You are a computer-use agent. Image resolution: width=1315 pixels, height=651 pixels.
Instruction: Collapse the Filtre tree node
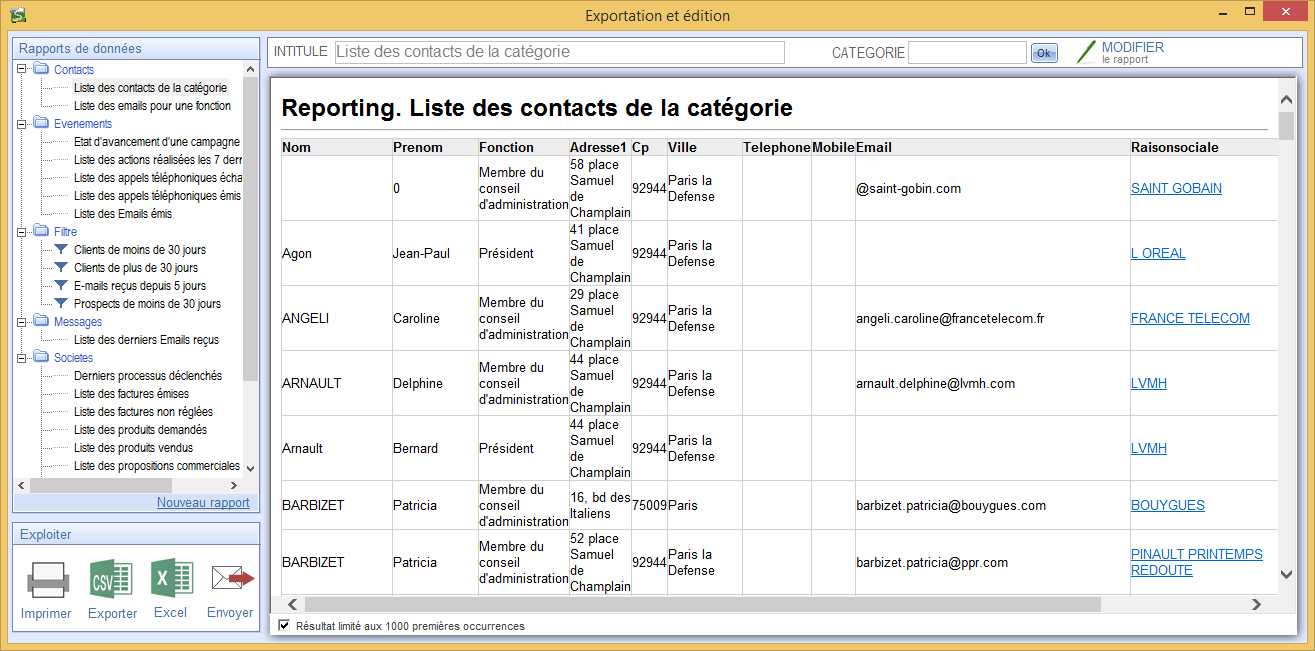point(22,232)
